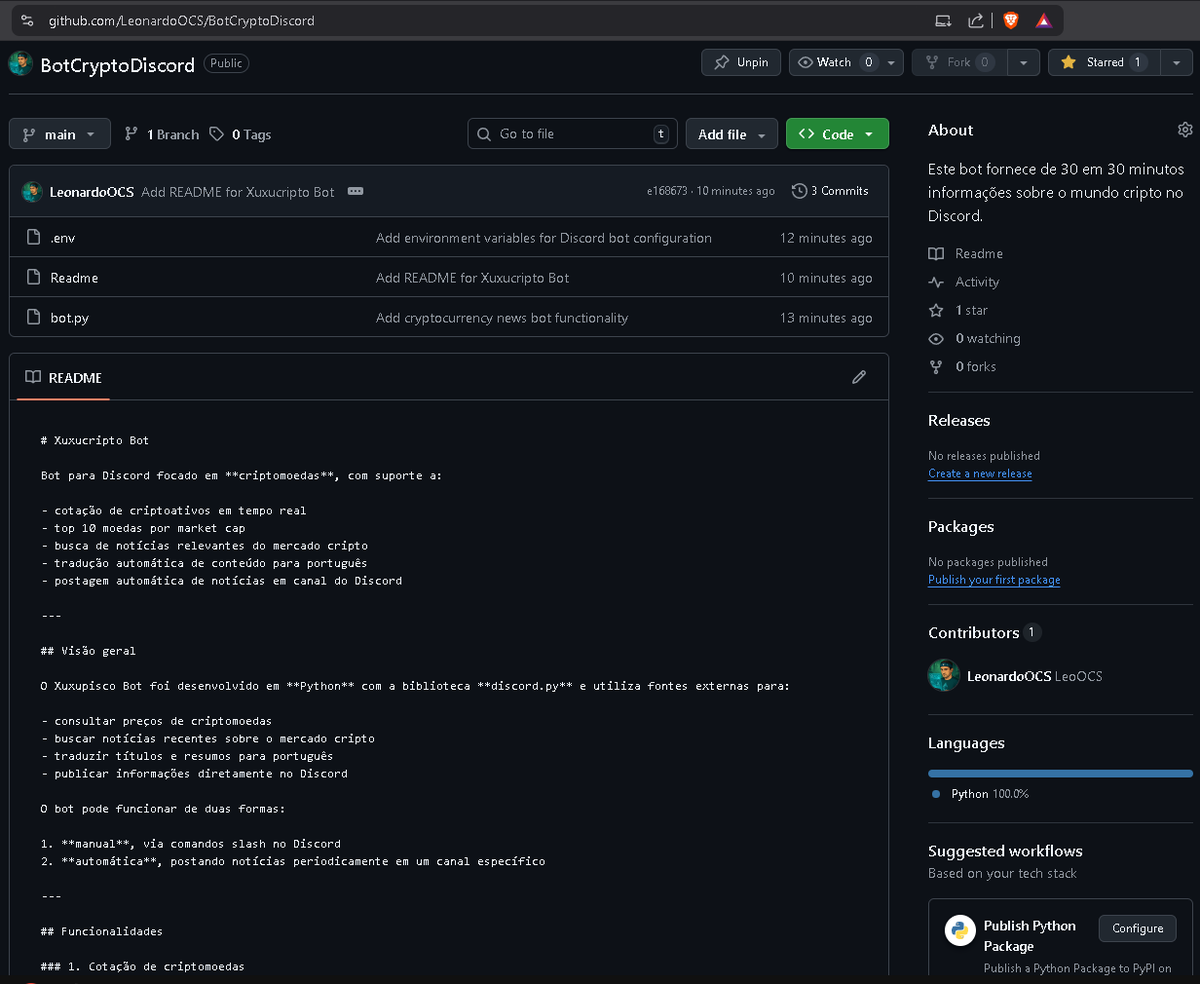Open LeonardoOCS contributor profile name
The width and height of the screenshot is (1200, 984).
1009,676
